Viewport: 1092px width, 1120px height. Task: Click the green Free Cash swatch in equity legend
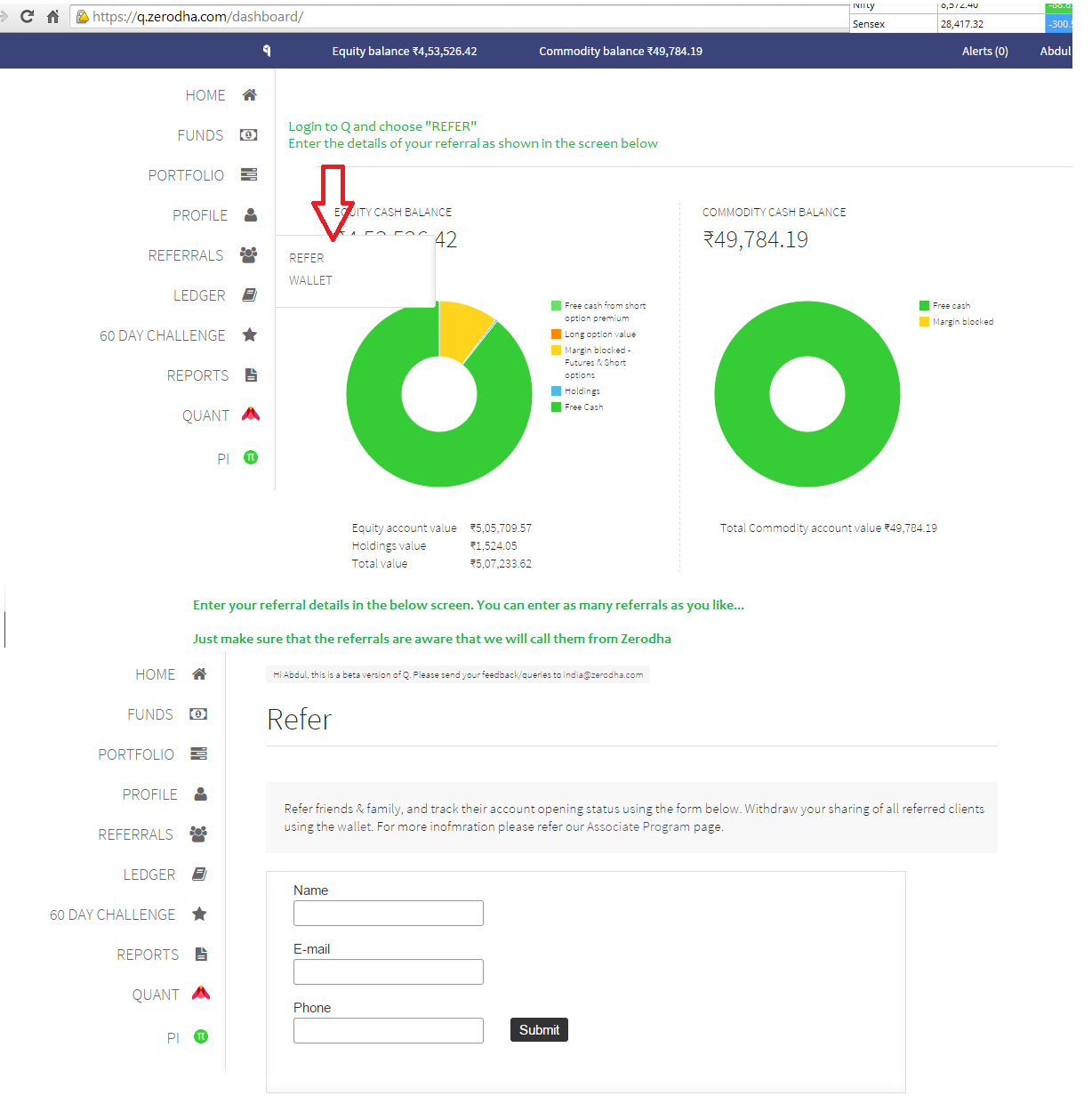click(556, 407)
